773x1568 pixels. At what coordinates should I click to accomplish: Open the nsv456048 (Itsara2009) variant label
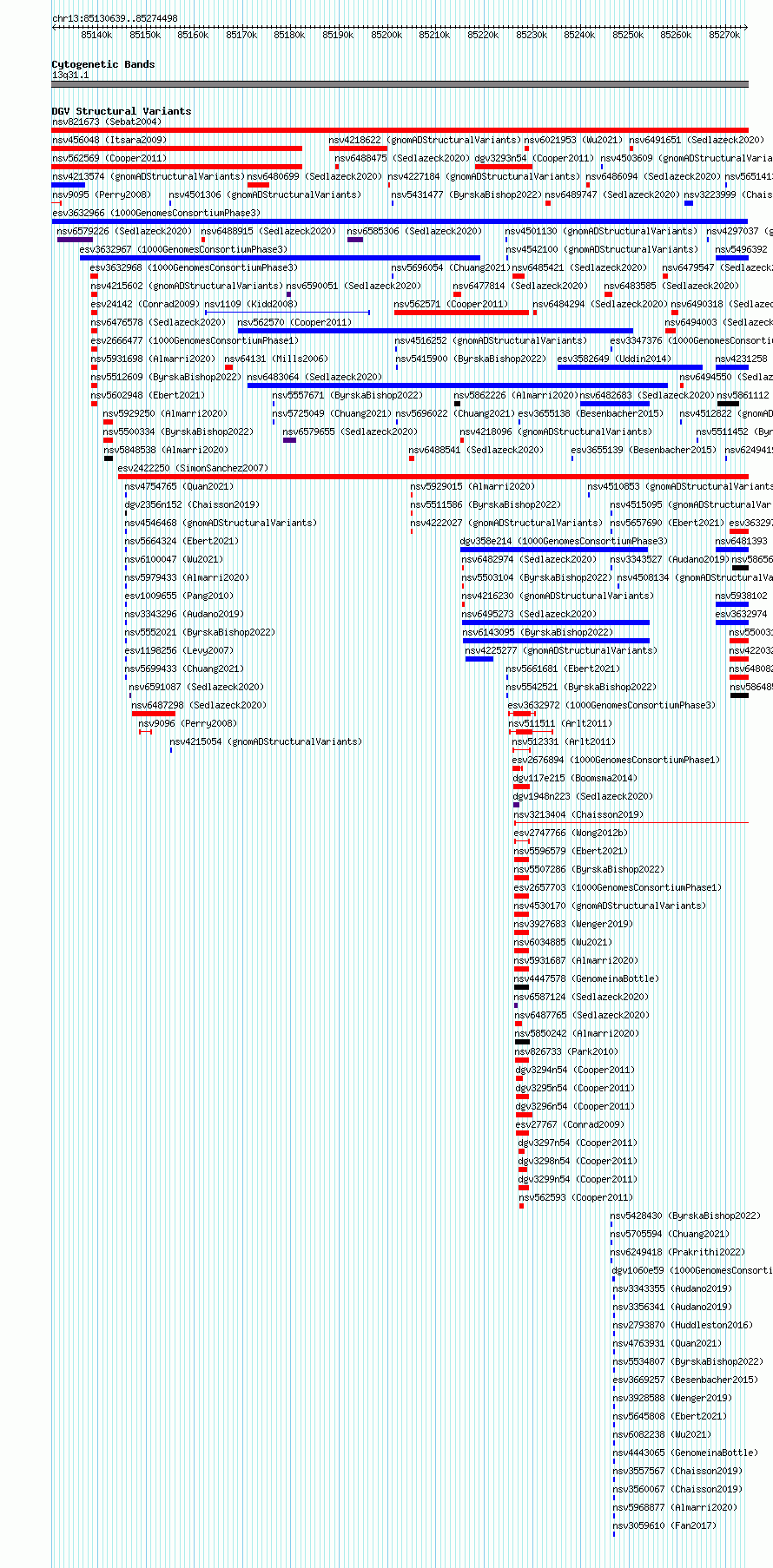point(109,140)
